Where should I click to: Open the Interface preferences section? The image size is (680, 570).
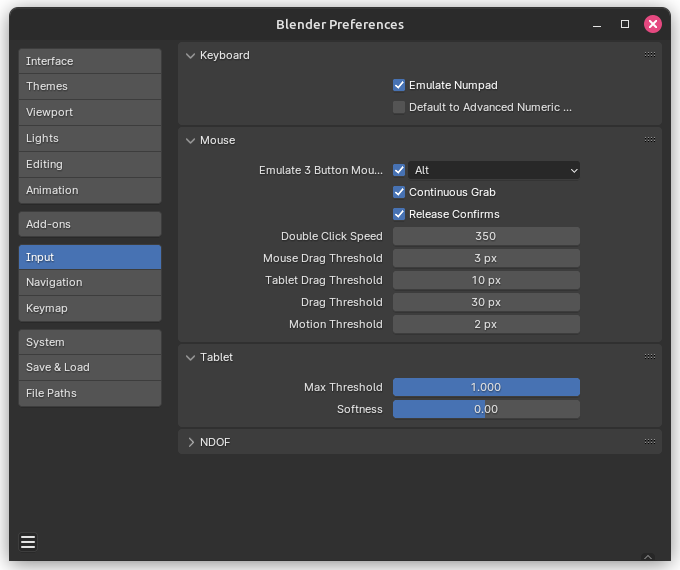[x=90, y=61]
